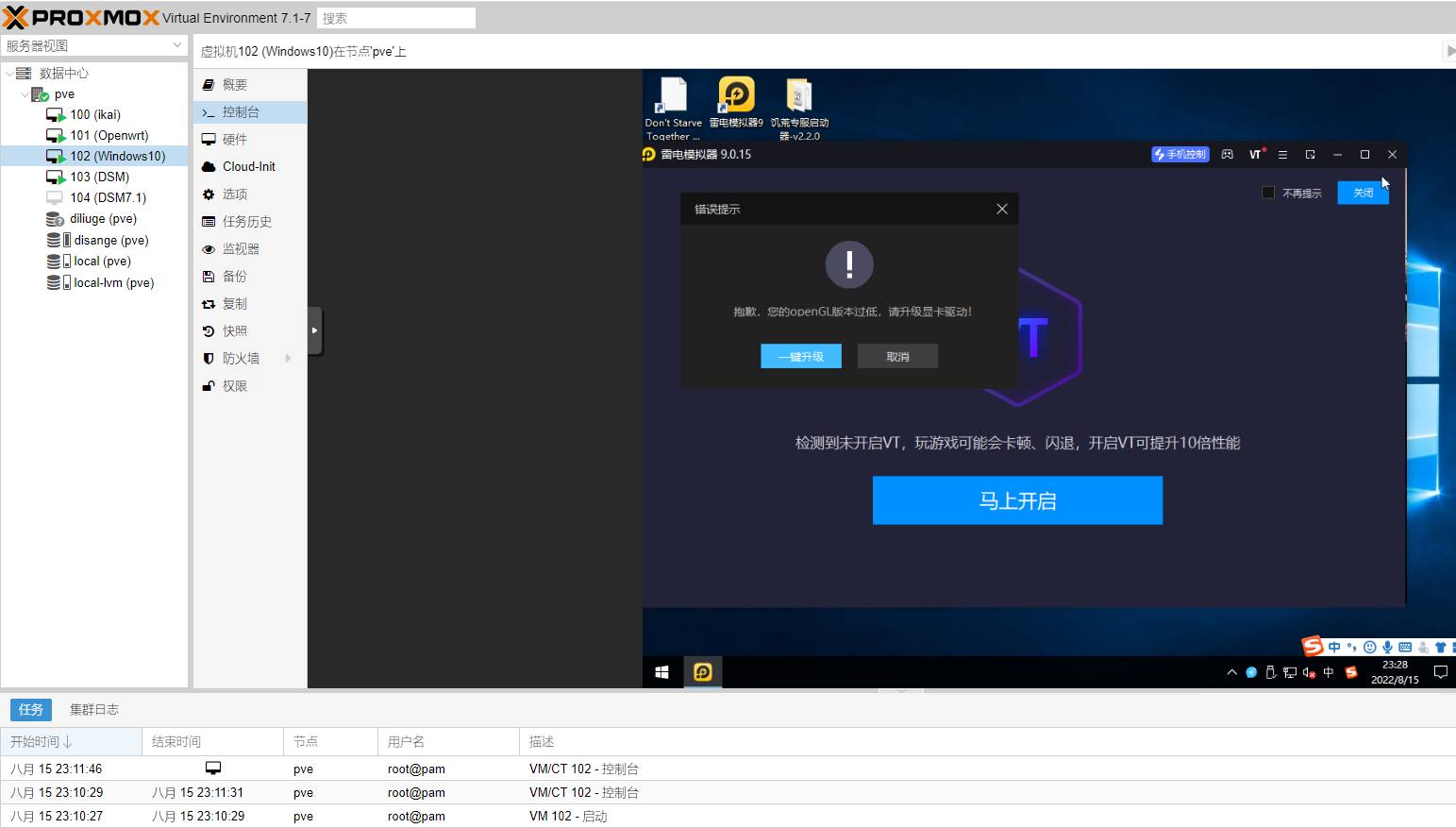Image resolution: width=1456 pixels, height=828 pixels.
Task: Collapse the 数据中心 tree node
Action: click(9, 74)
